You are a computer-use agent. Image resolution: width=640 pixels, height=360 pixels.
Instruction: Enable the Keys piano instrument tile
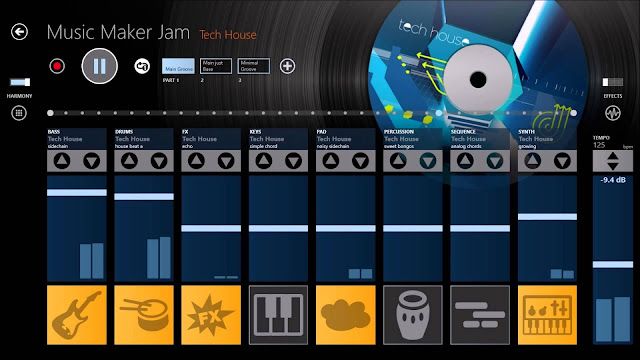point(278,315)
